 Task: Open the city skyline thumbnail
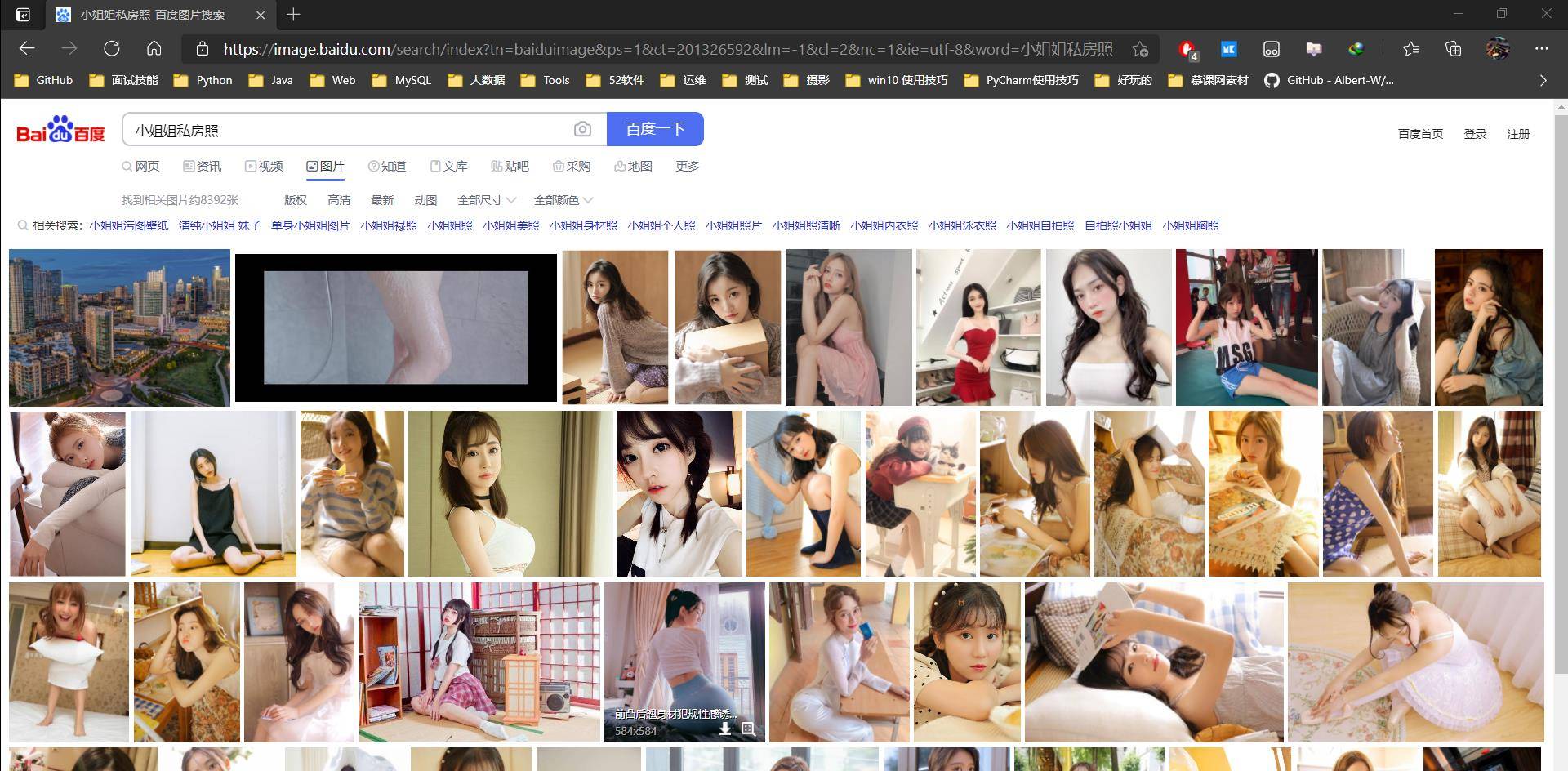[x=119, y=328]
